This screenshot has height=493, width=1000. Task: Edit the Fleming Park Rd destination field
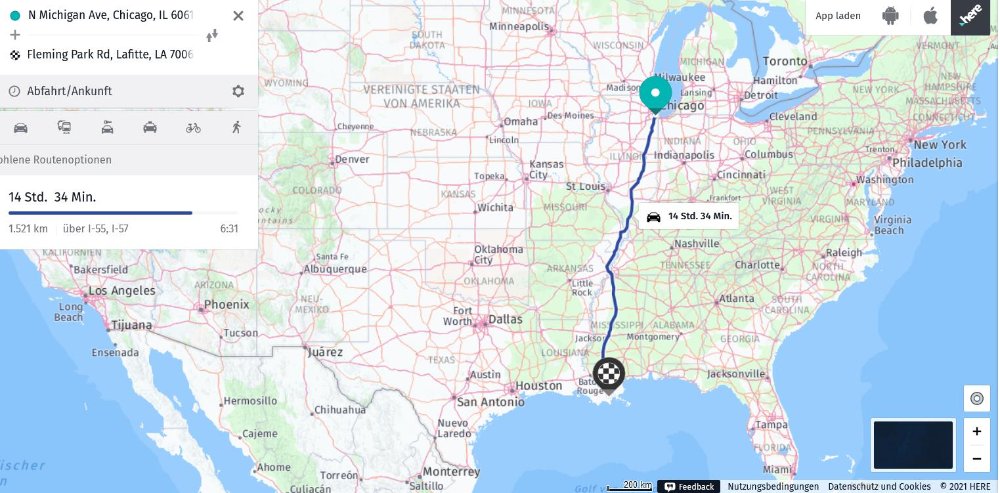click(x=110, y=55)
